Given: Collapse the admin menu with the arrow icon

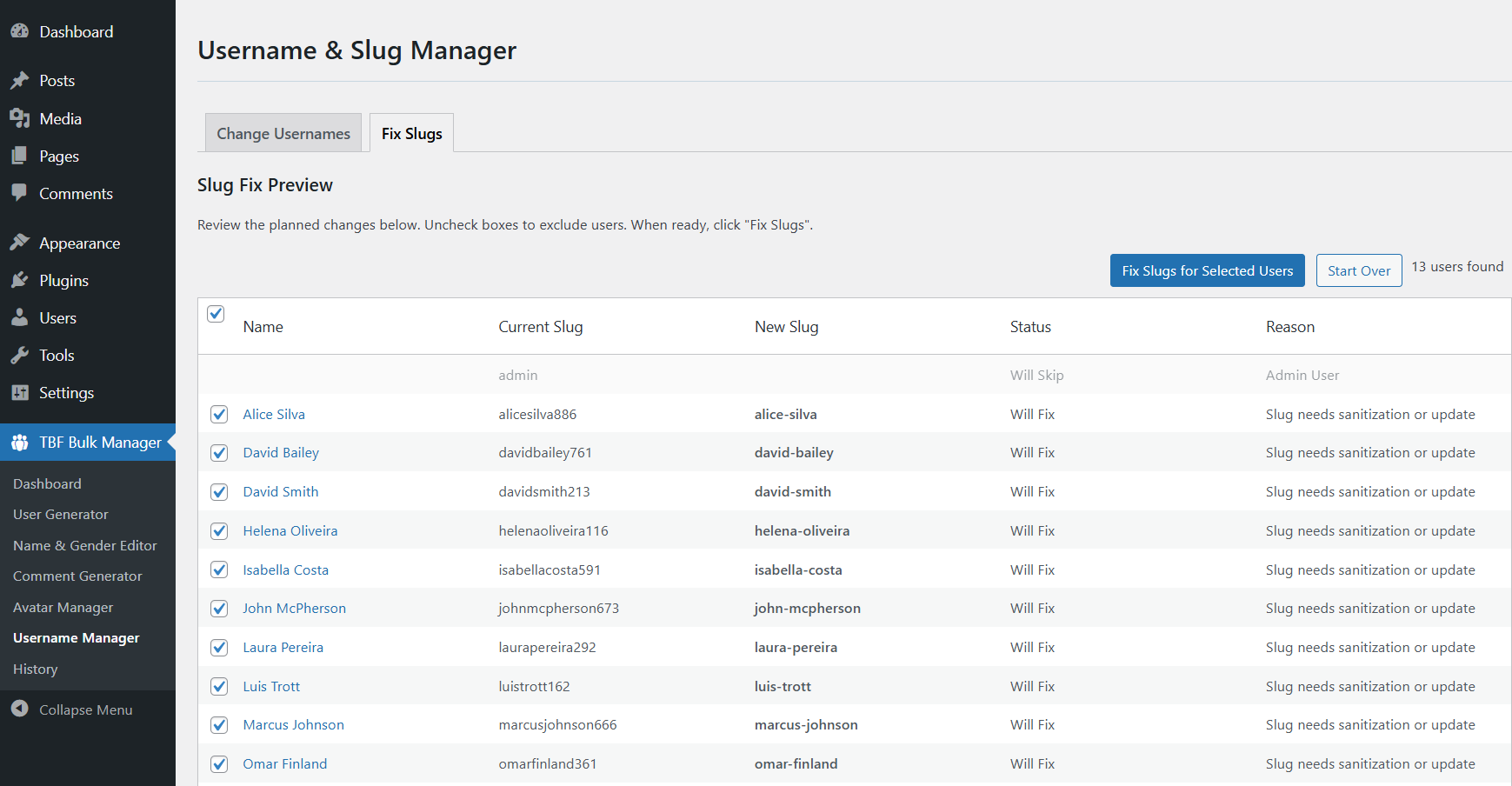Looking at the screenshot, I should [x=20, y=709].
